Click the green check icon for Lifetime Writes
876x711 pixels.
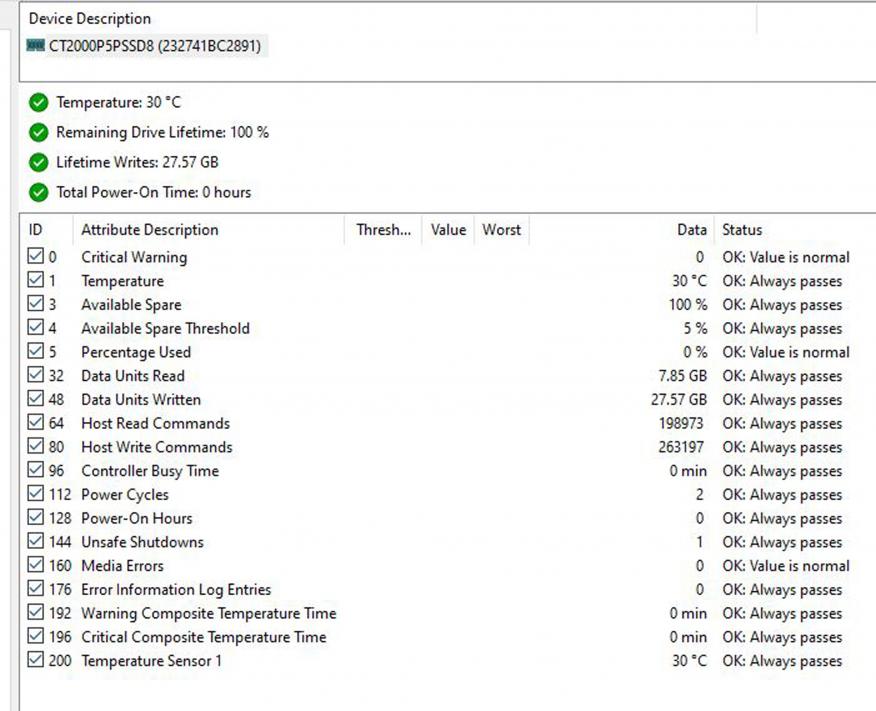[x=39, y=162]
